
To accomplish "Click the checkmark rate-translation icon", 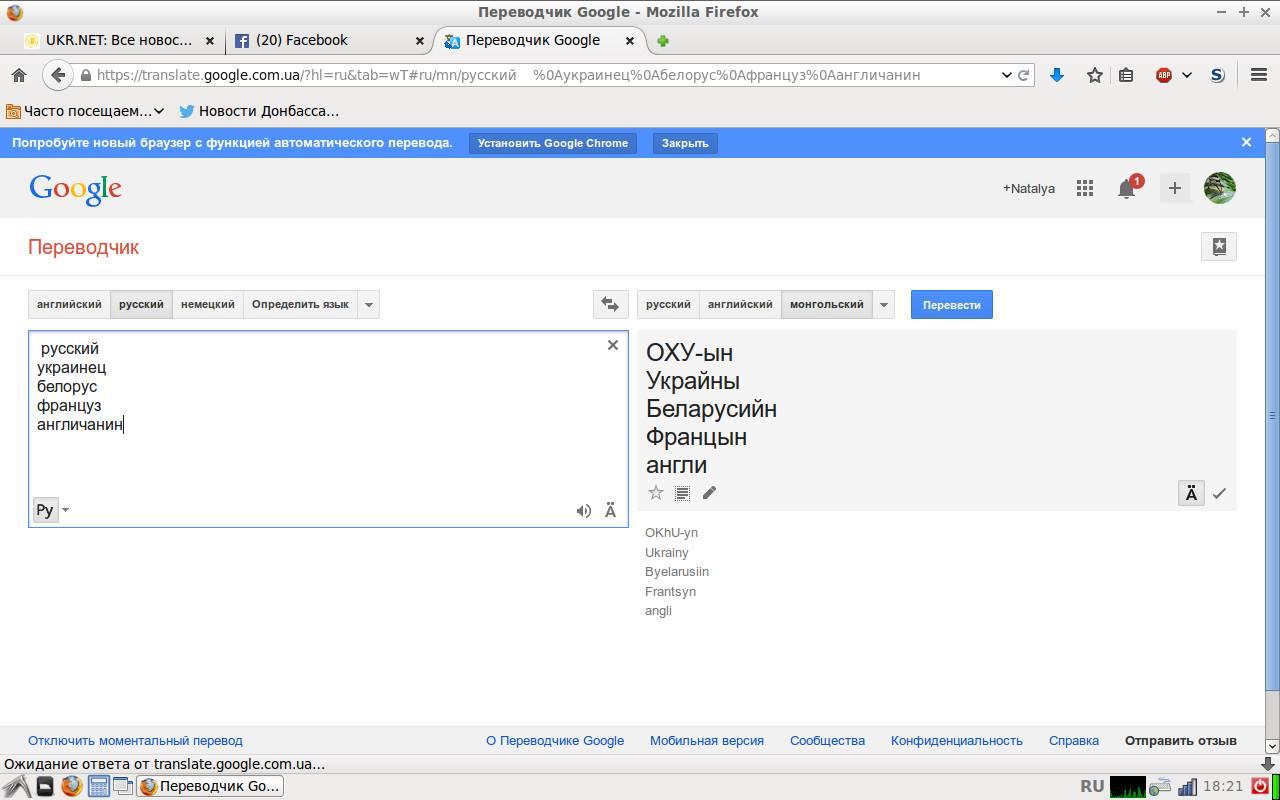I will [x=1219, y=493].
